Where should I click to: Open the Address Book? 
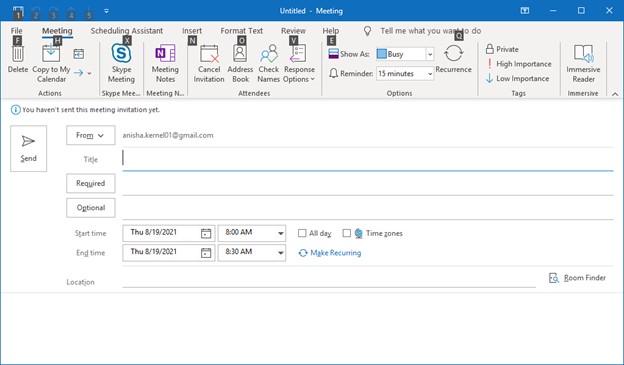240,63
